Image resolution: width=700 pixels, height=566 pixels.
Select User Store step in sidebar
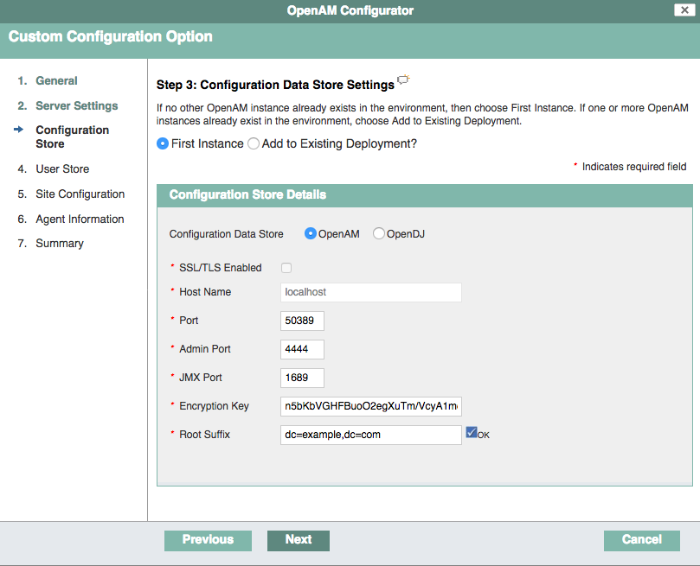tap(62, 169)
